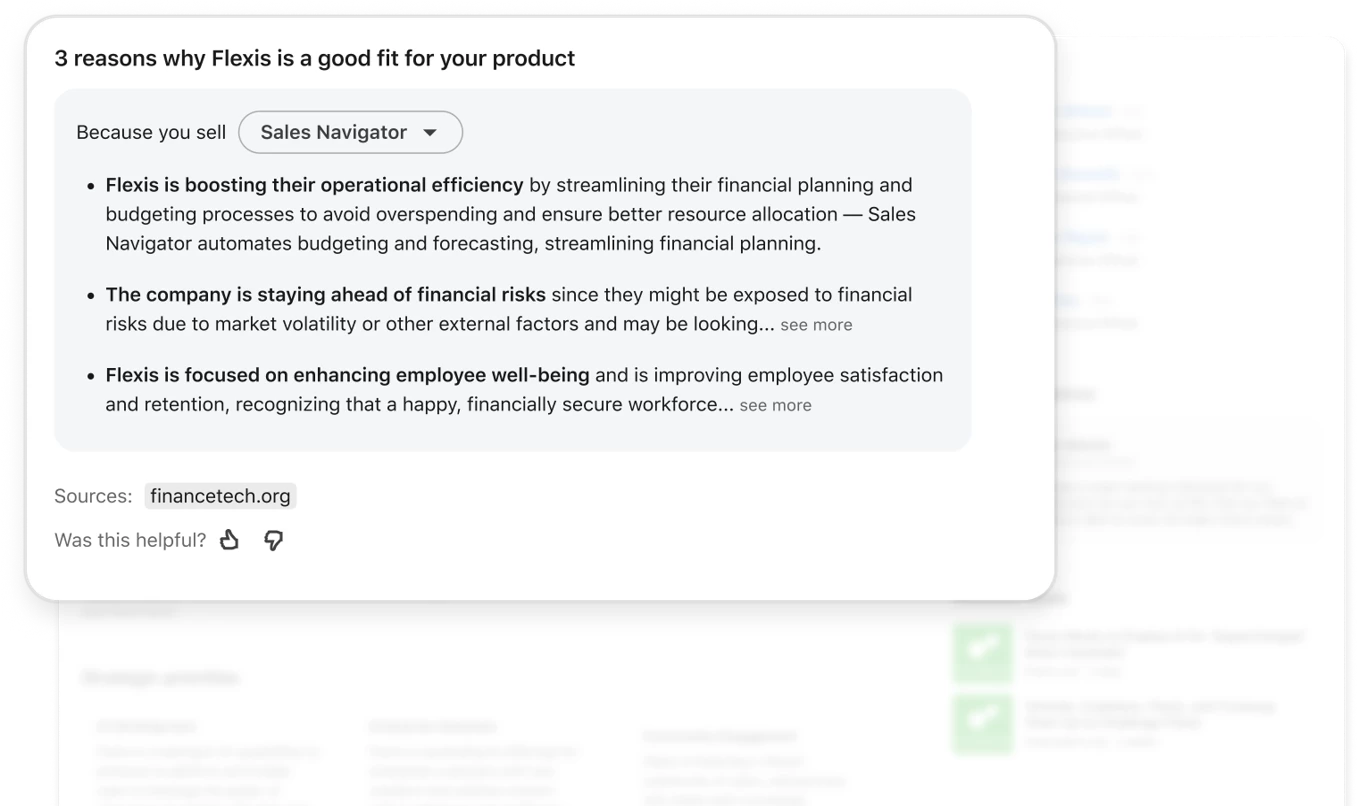Expand see more on employee well-being reason
The image size is (1357, 806).
[775, 405]
